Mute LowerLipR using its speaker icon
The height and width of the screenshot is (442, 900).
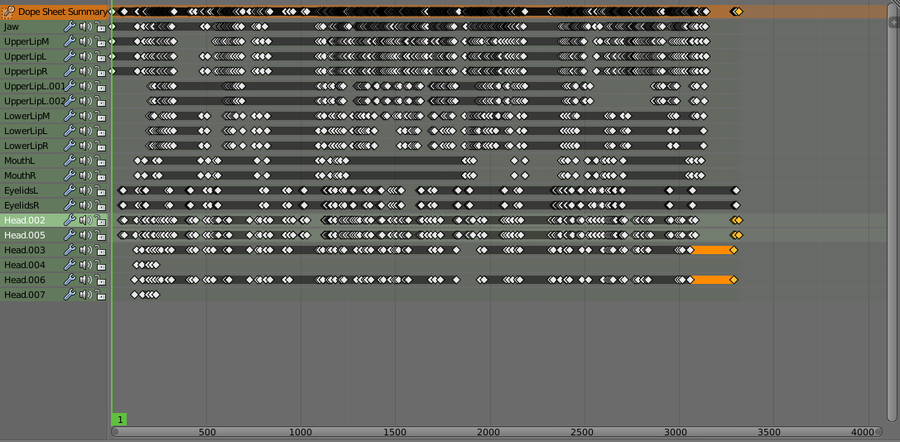(x=86, y=146)
